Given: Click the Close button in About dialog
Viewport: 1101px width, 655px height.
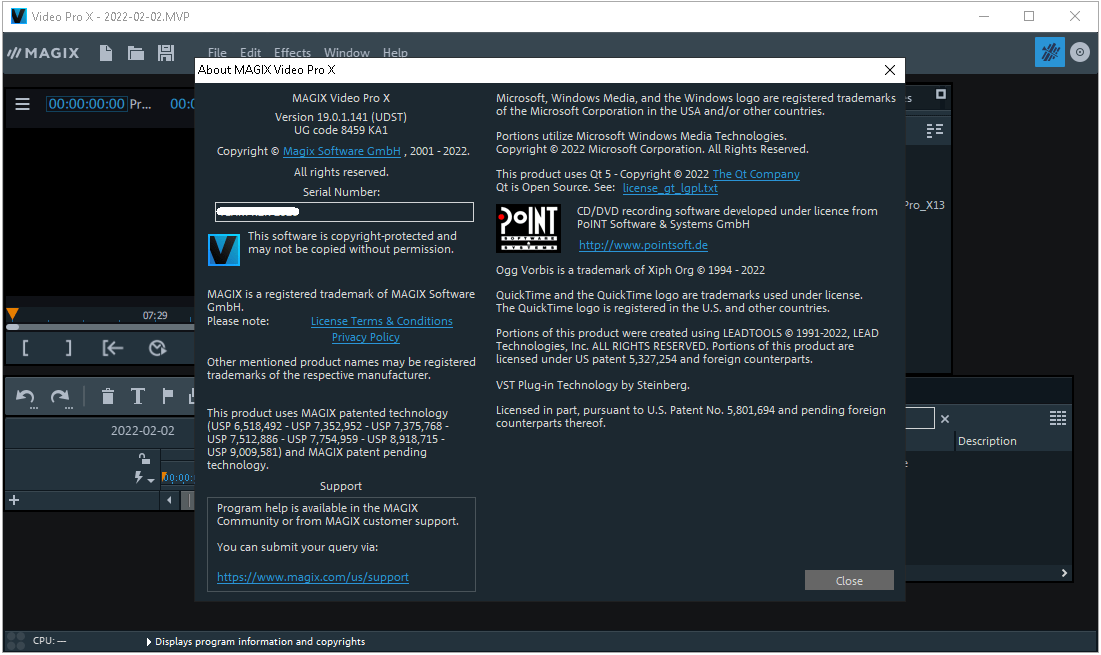Looking at the screenshot, I should [849, 581].
